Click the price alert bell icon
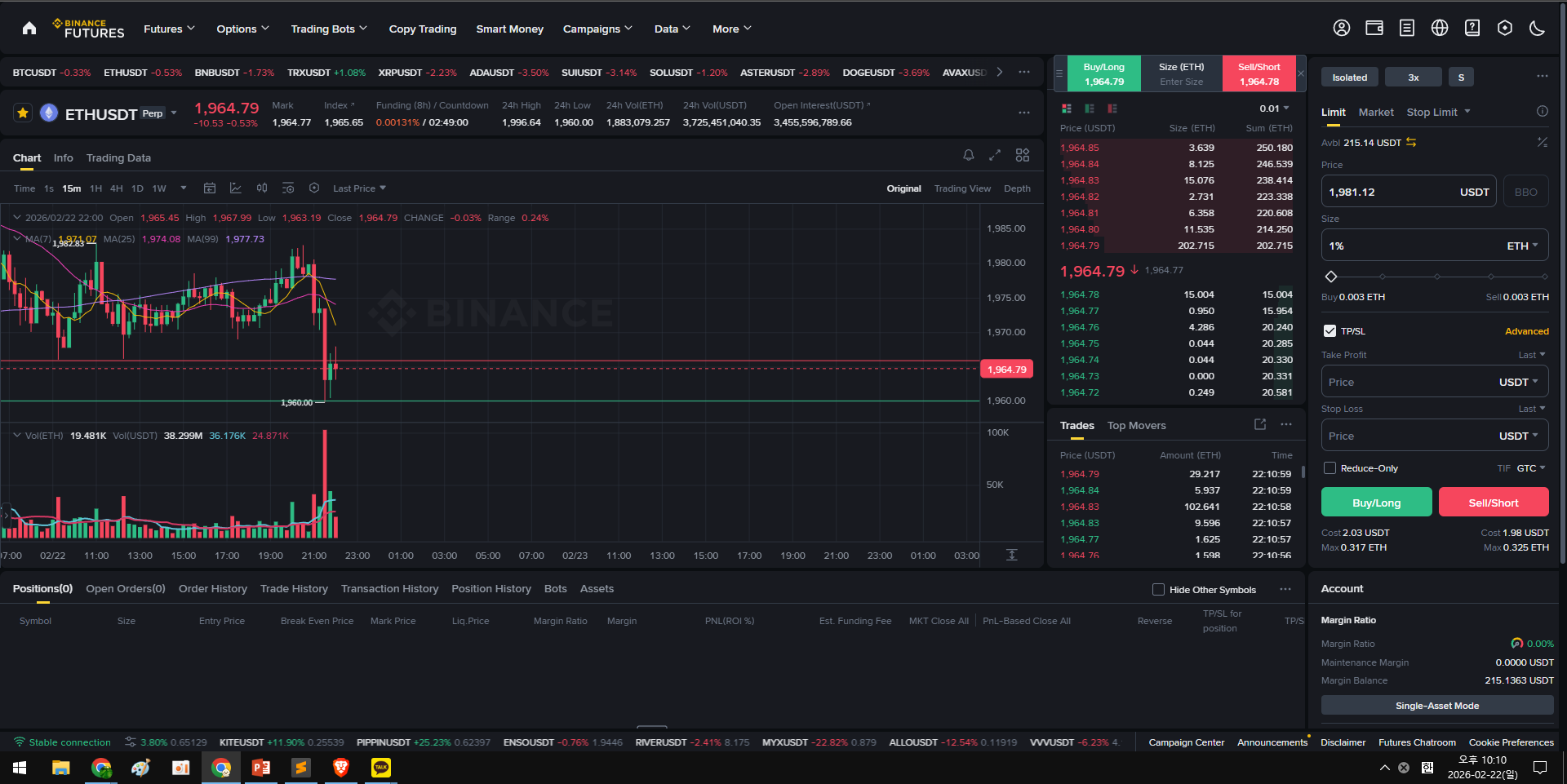Viewport: 1567px width, 784px height. (x=969, y=155)
